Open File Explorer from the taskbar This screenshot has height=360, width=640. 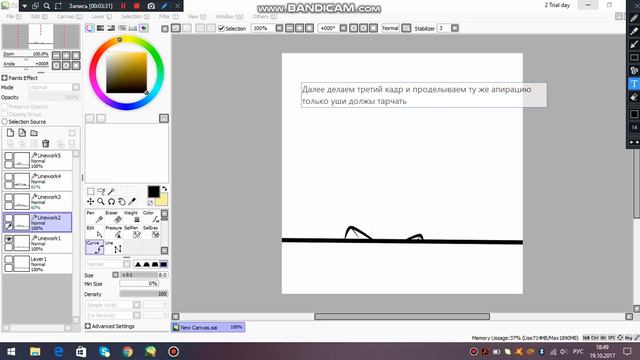(x=35, y=351)
